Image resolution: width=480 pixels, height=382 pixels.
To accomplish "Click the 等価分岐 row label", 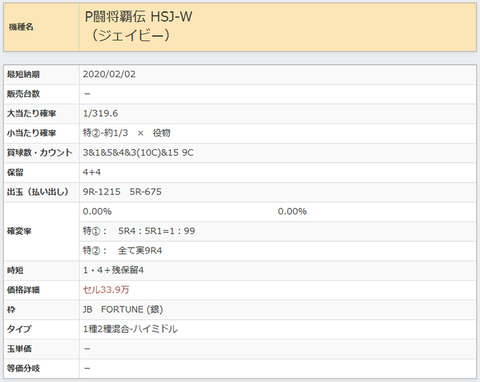I will [x=23, y=368].
